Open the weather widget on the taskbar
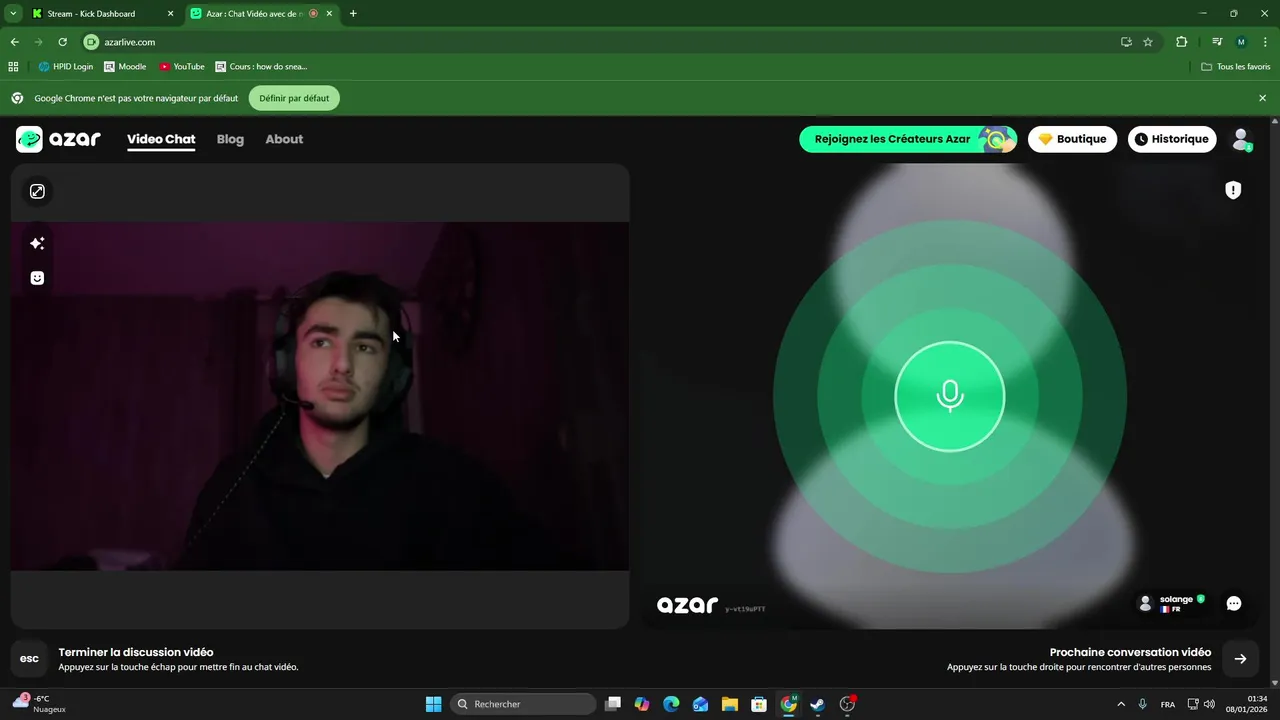The image size is (1280, 720). pyautogui.click(x=40, y=704)
